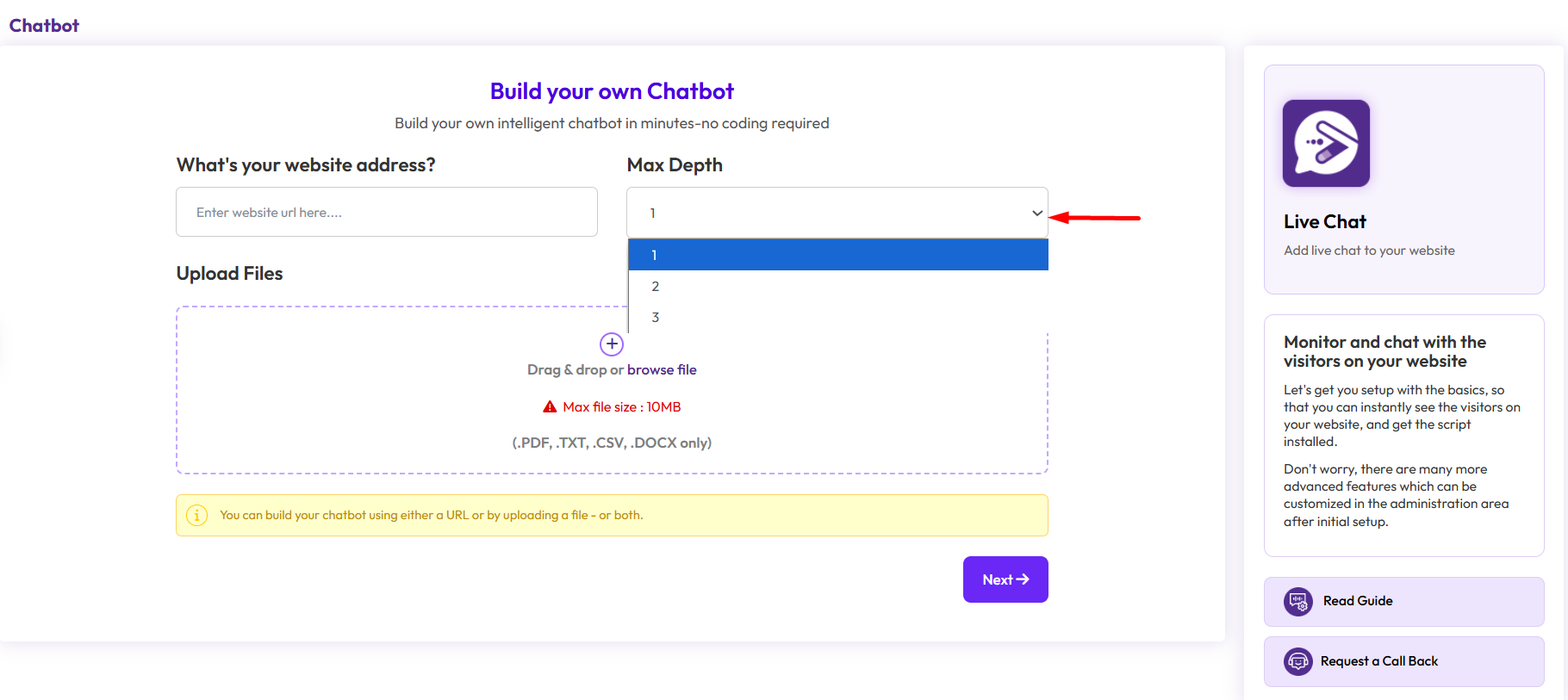Collapse the Max Depth dropdown chevron
The width and height of the screenshot is (1568, 700).
[x=1037, y=213]
